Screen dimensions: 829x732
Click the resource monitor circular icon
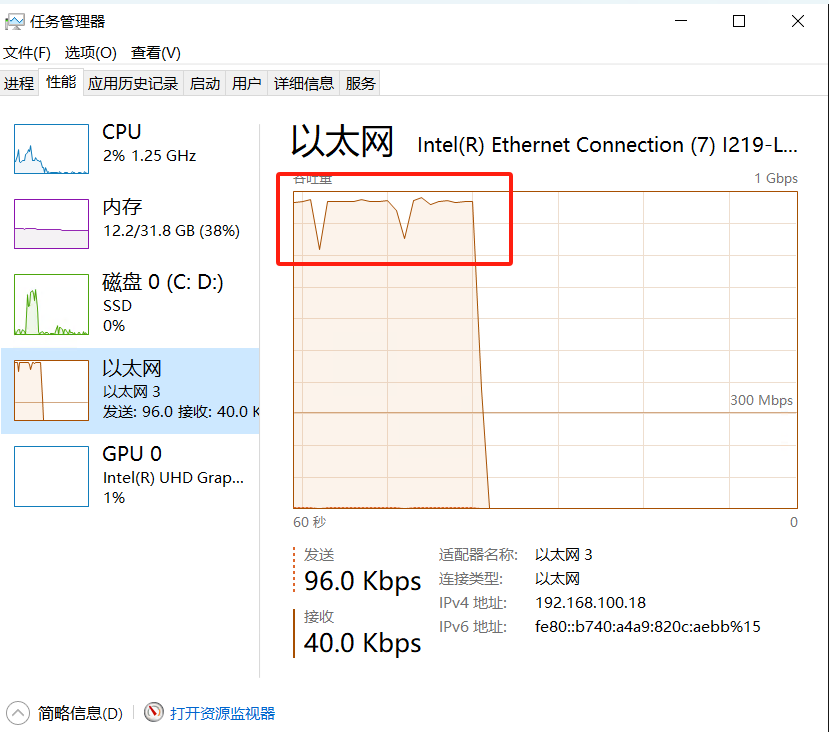coord(154,712)
